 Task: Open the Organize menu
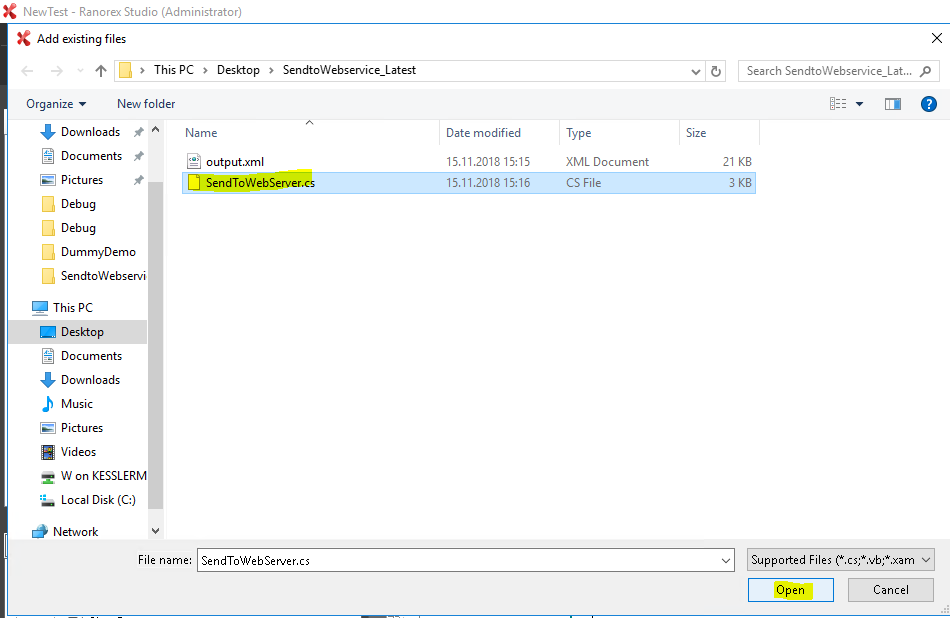(x=56, y=104)
